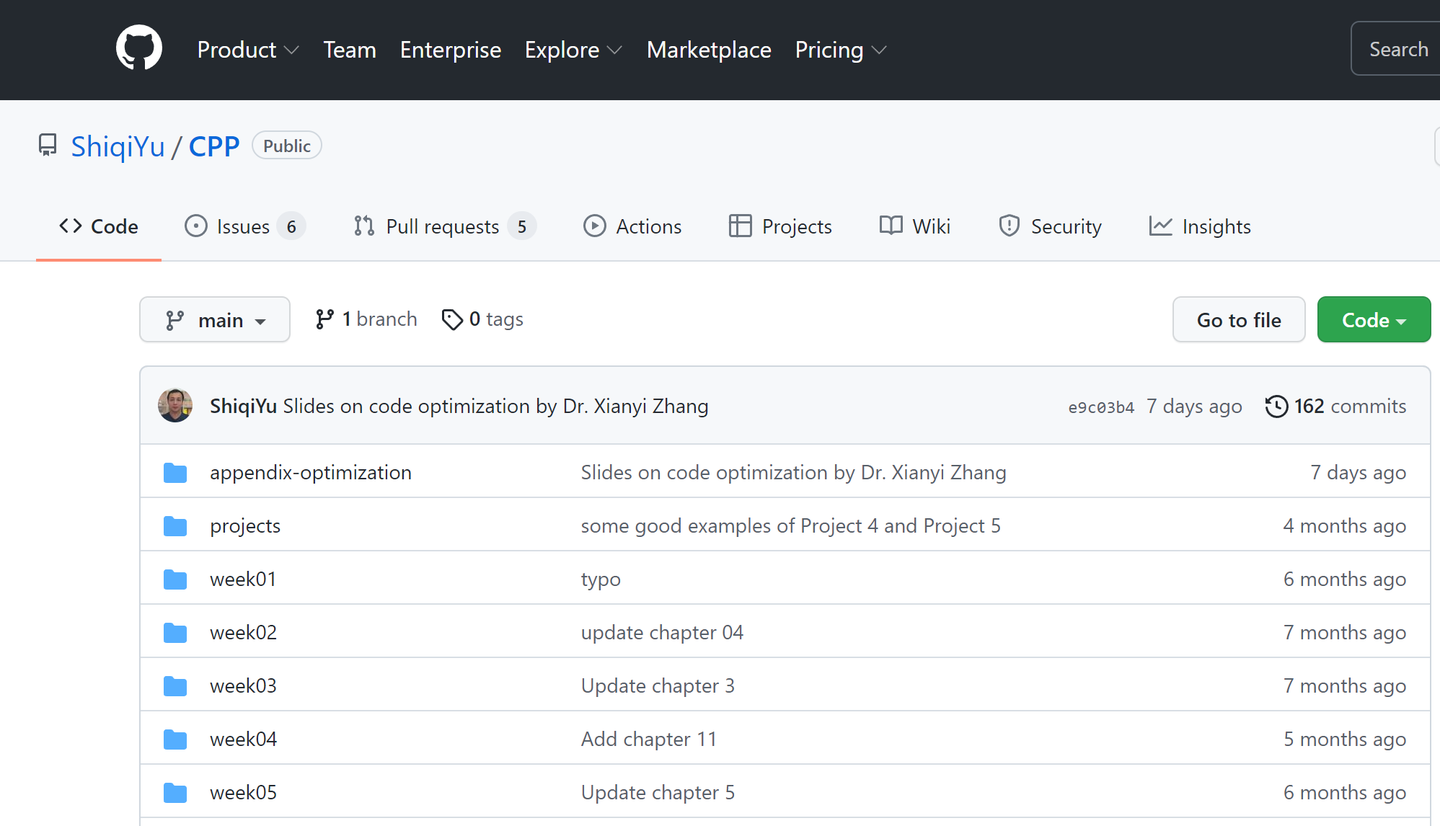Open the Security tab
The height and width of the screenshot is (826, 1440).
[x=1050, y=226]
